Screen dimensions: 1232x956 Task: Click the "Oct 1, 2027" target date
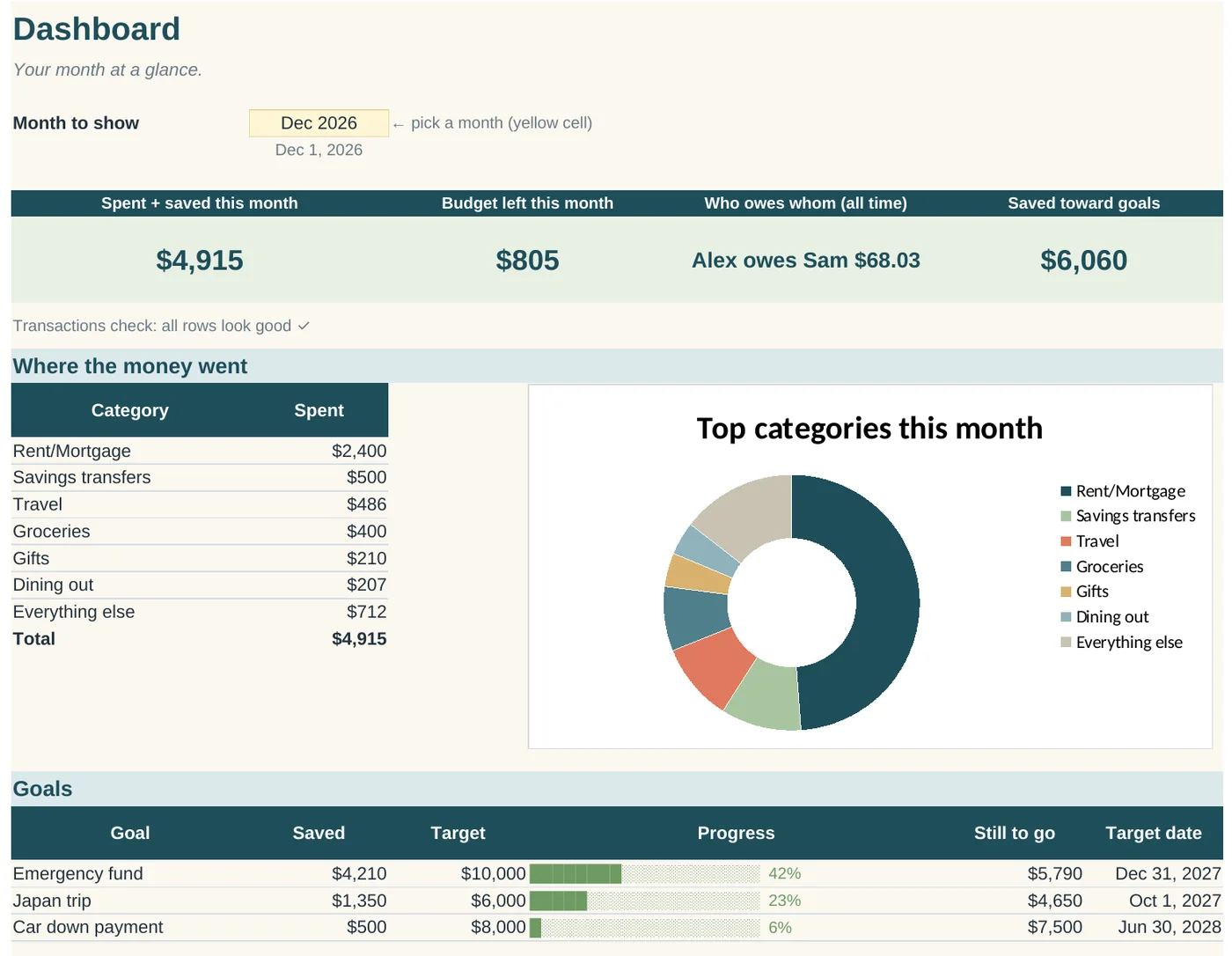pyautogui.click(x=1175, y=901)
